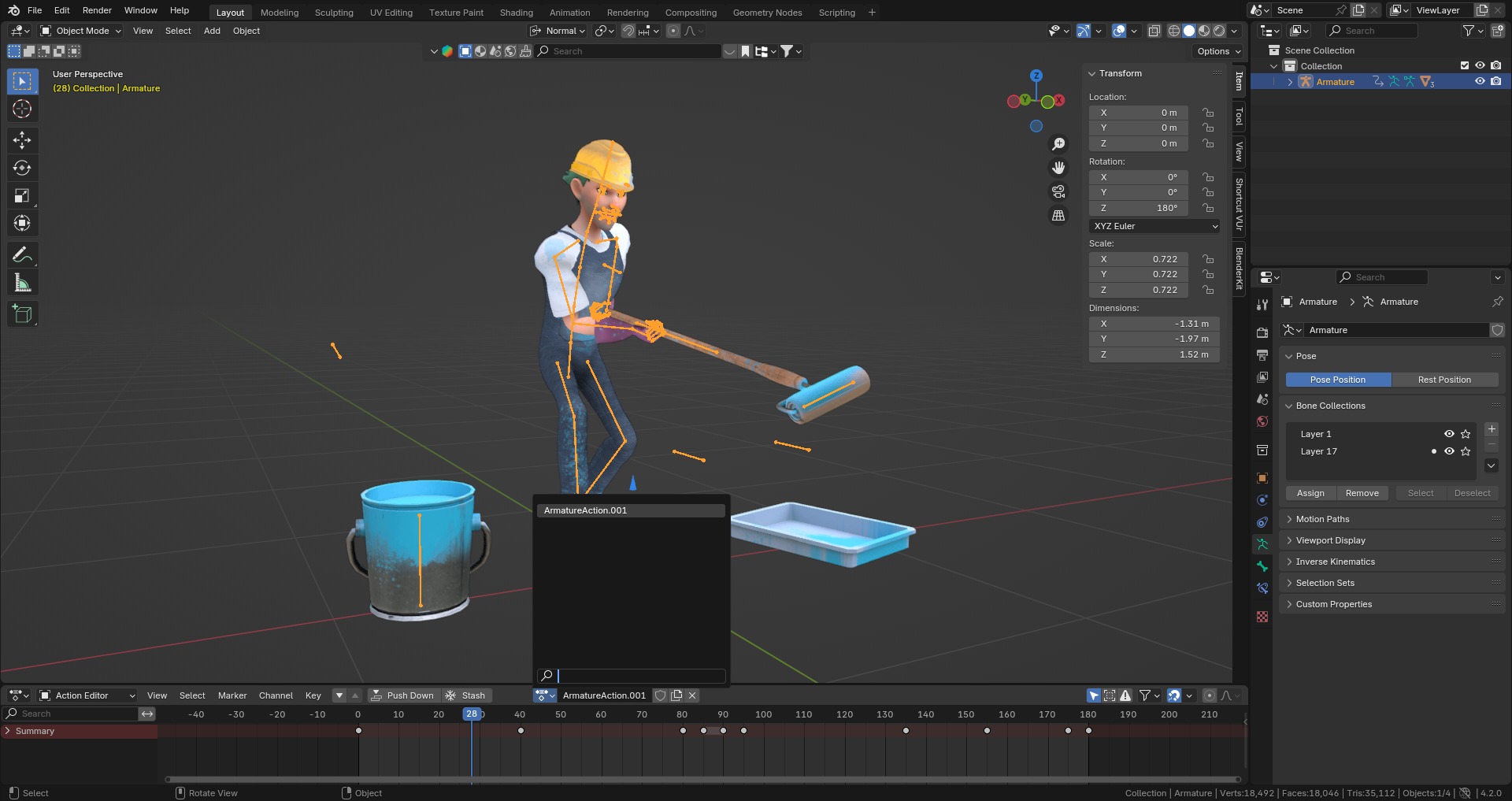Viewport: 1512px width, 801px height.
Task: Toggle the camera view icon
Action: click(1058, 191)
